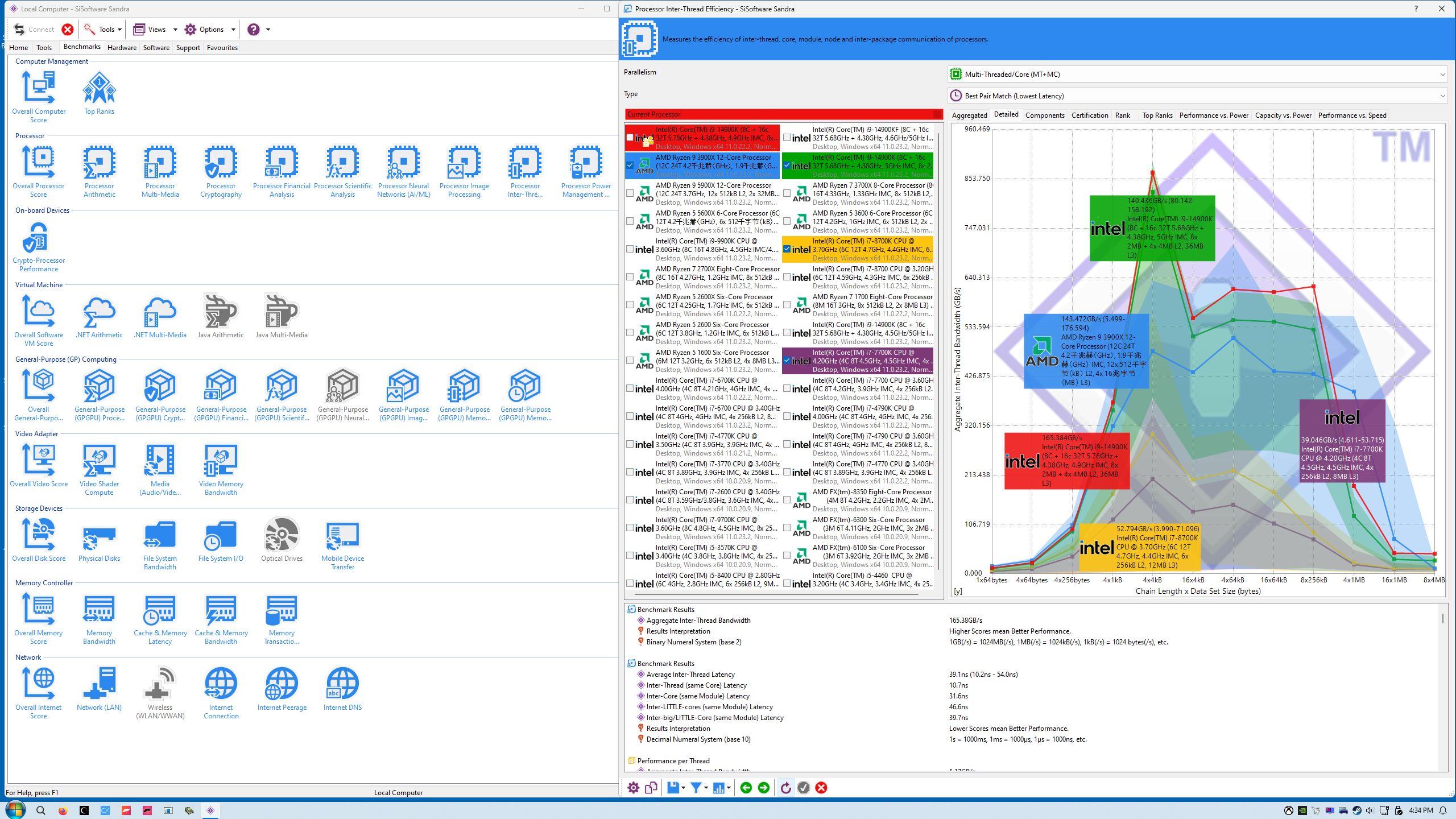1456x819 pixels.
Task: Open Firefox from the taskbar
Action: [63, 810]
